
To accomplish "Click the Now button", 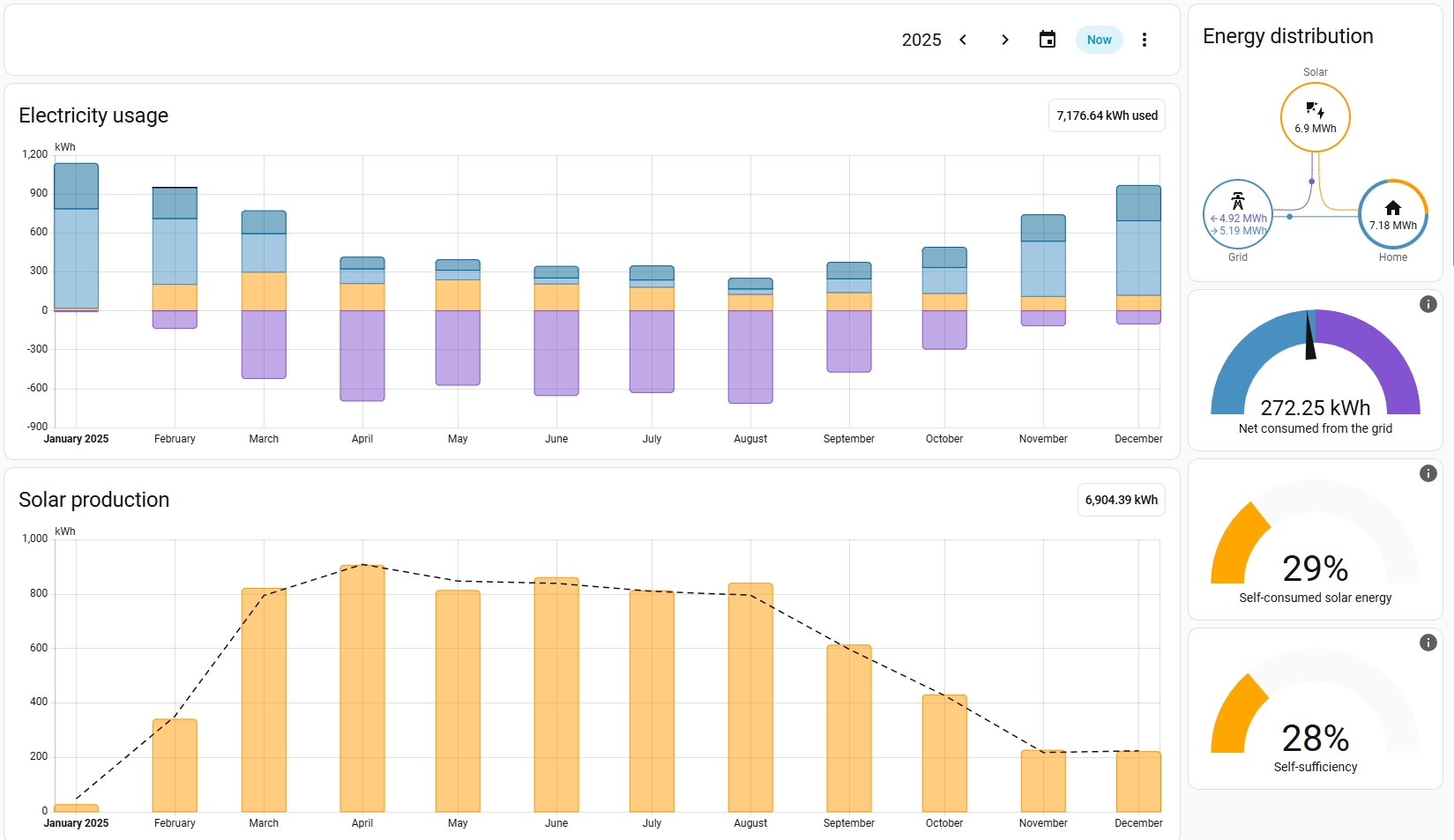I will 1099,40.
